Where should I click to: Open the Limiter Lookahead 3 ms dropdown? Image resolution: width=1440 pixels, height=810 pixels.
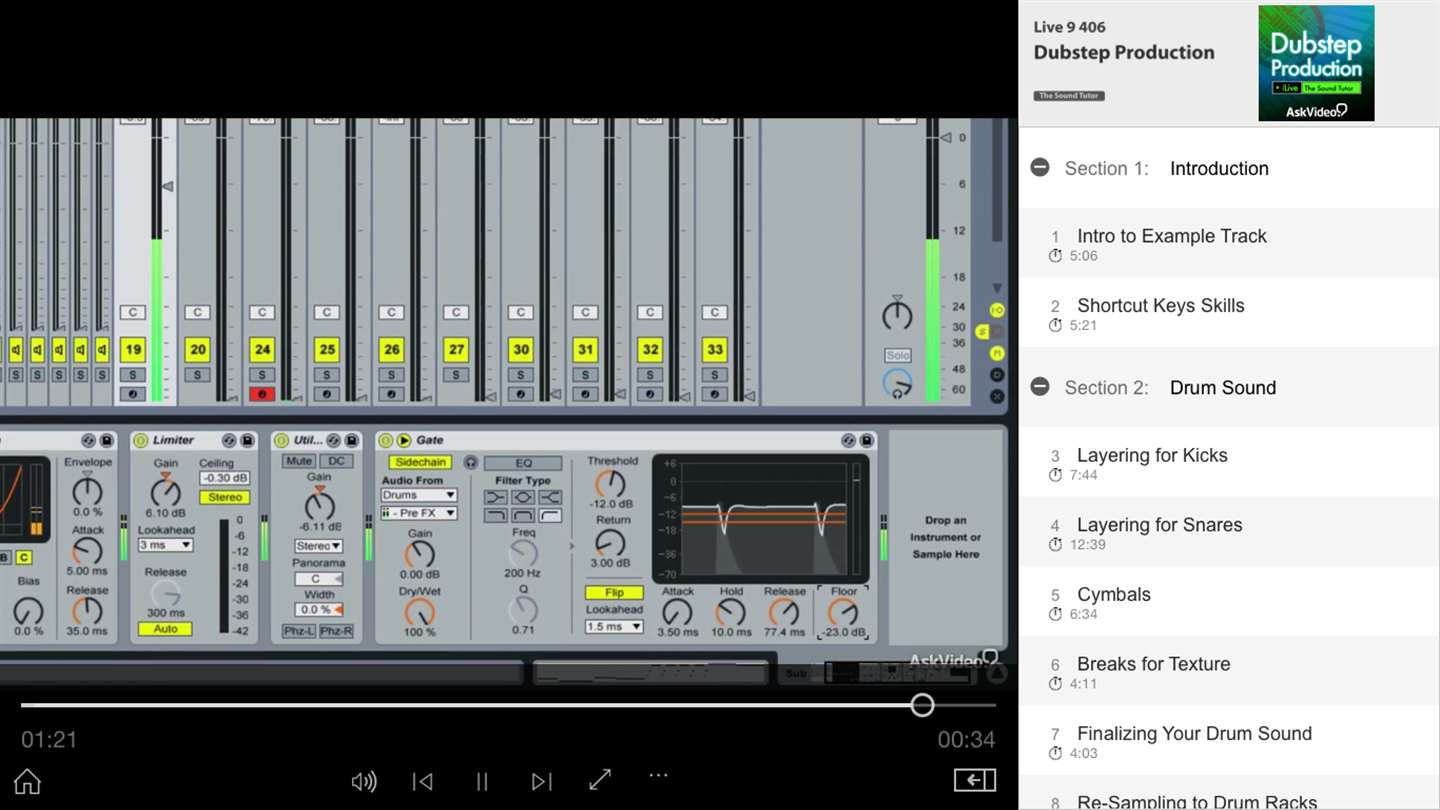165,545
